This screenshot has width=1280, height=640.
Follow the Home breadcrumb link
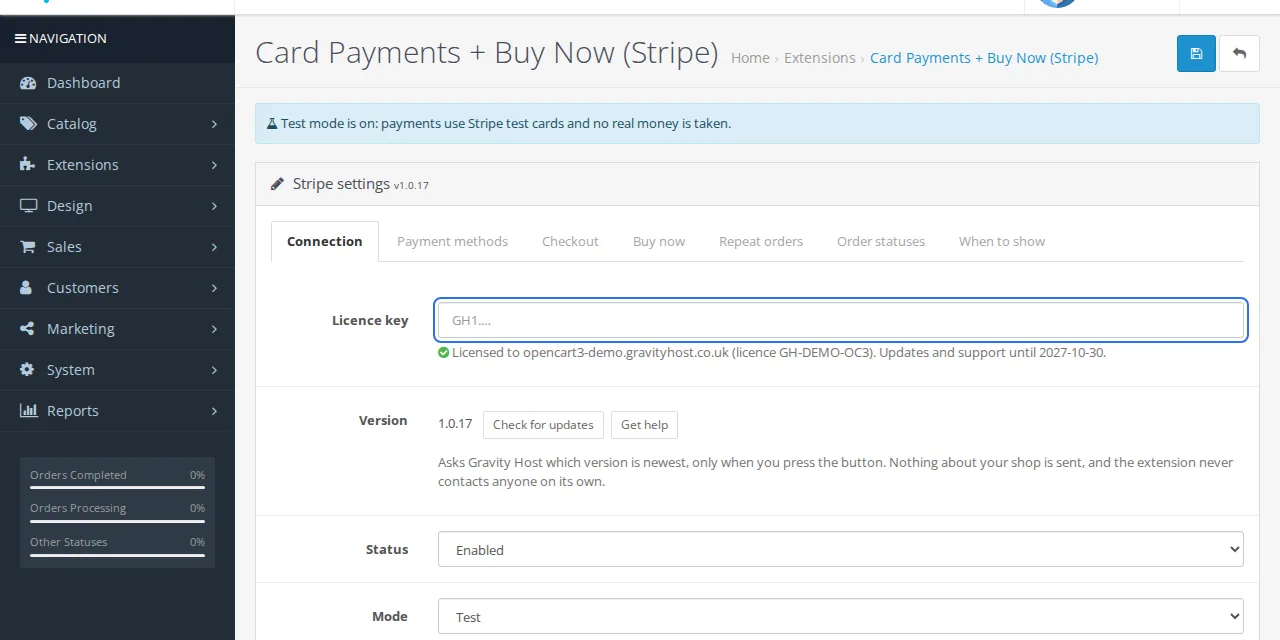click(750, 58)
